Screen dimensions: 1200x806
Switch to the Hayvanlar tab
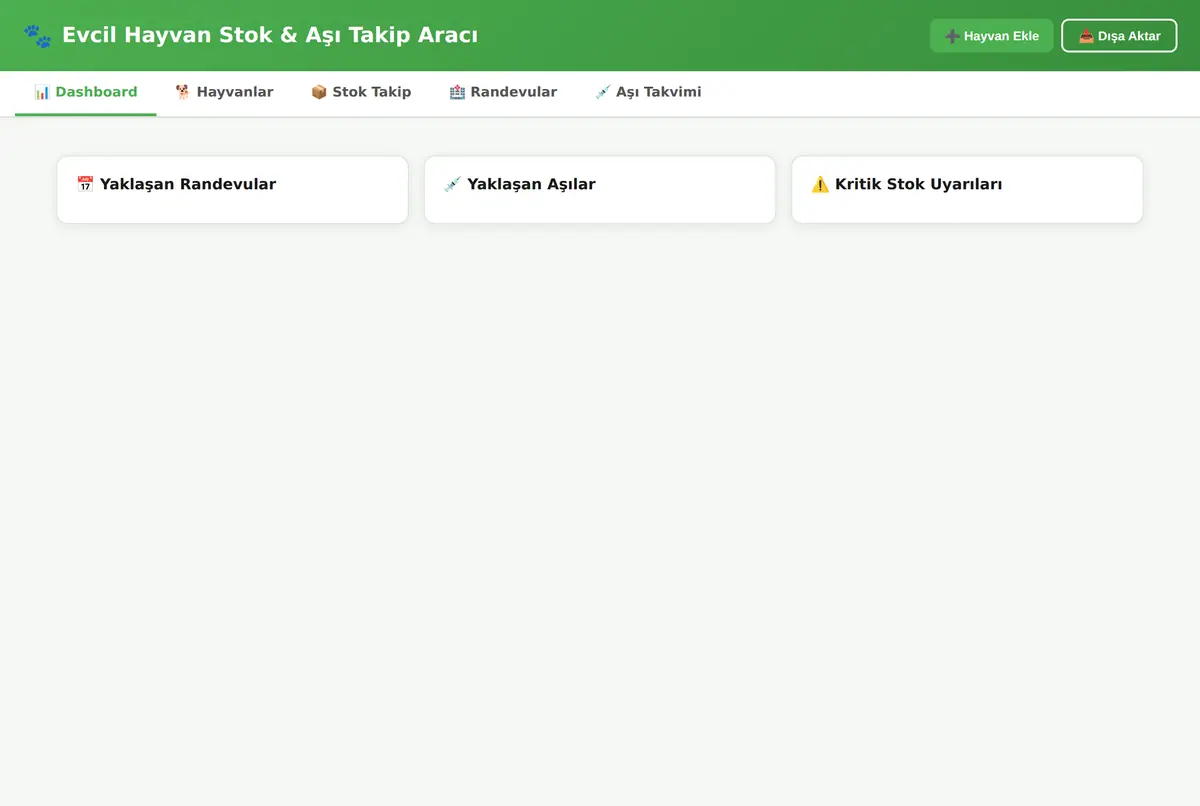pos(224,93)
